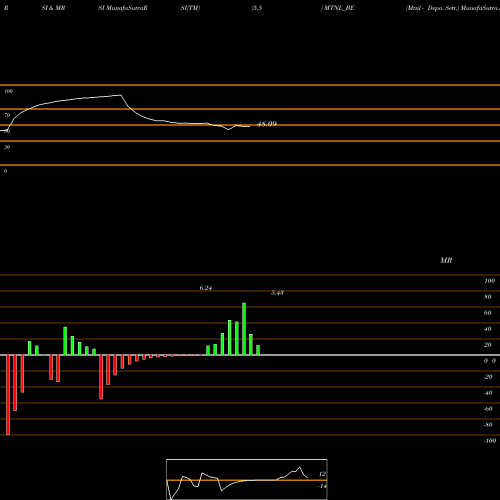Open the mini overview chart at the bottom
The image size is (500, 500).
247,479
